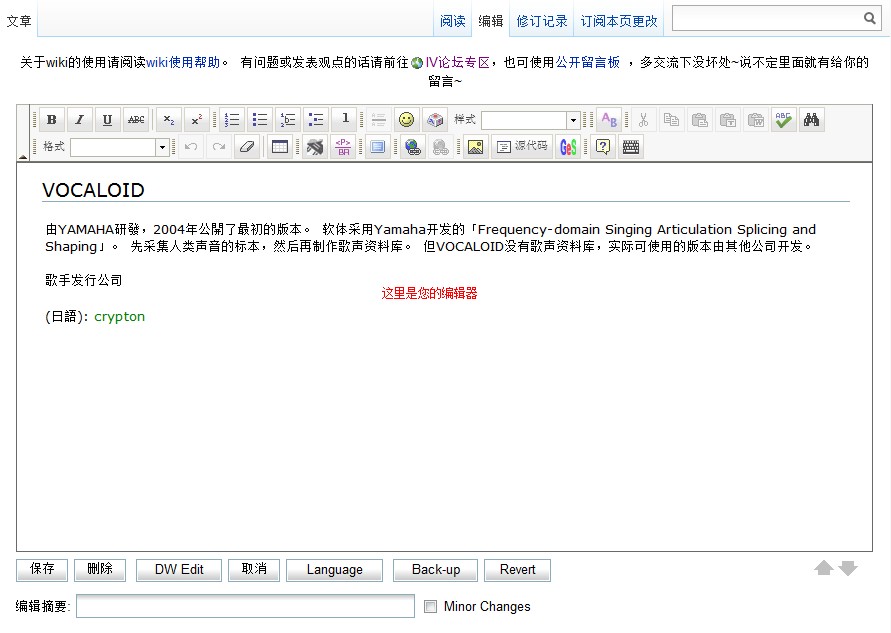Viewport: 891px width, 633px height.
Task: Open the find binoculars tool
Action: point(811,119)
